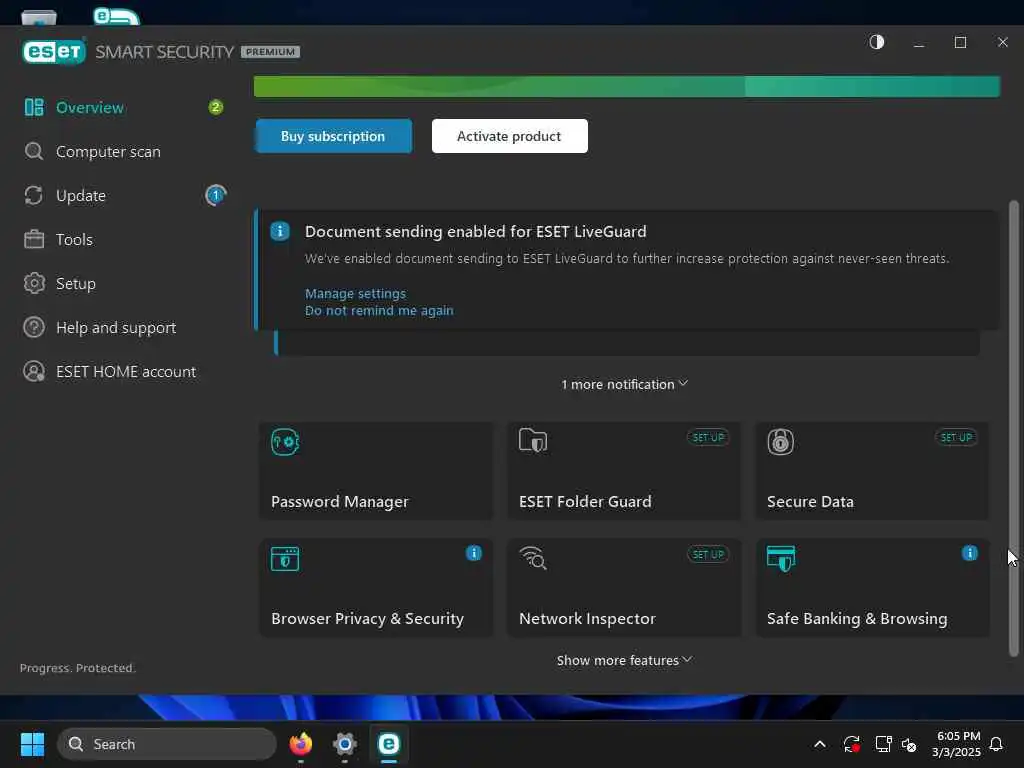Open Firefox from the taskbar
Viewport: 1024px width, 768px height.
[300, 744]
